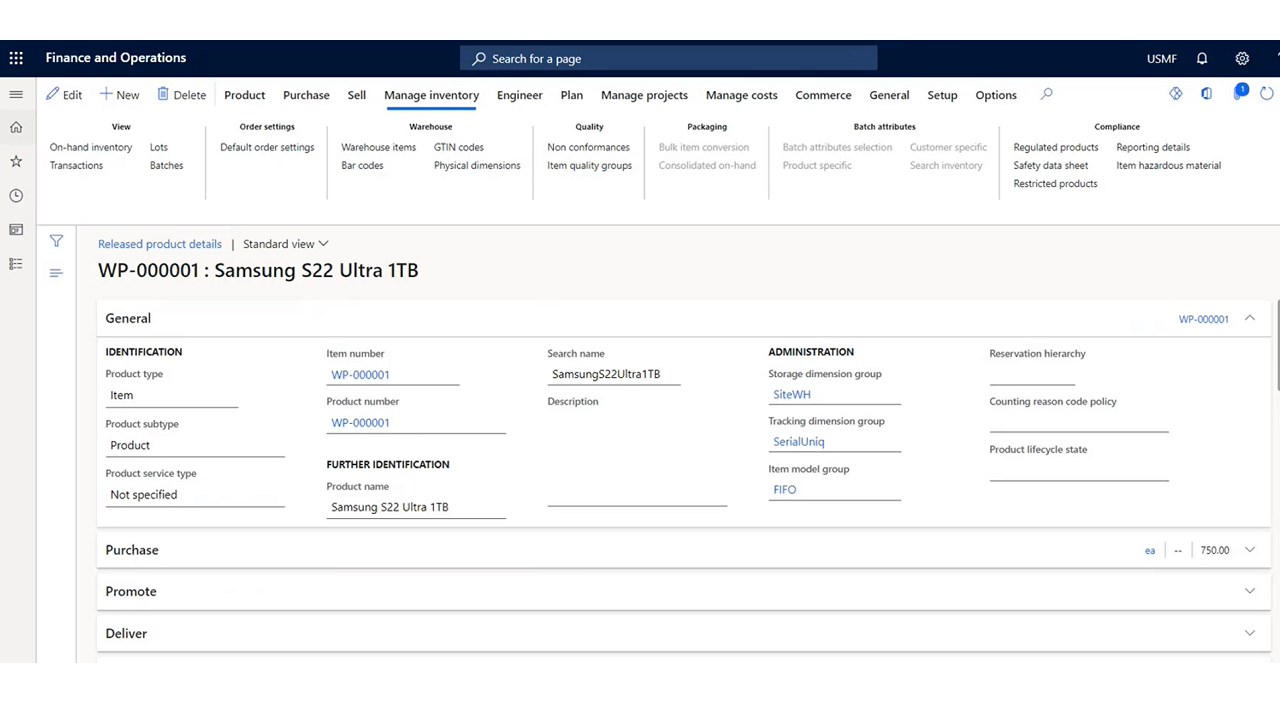Click the Product subtype field

pos(195,445)
